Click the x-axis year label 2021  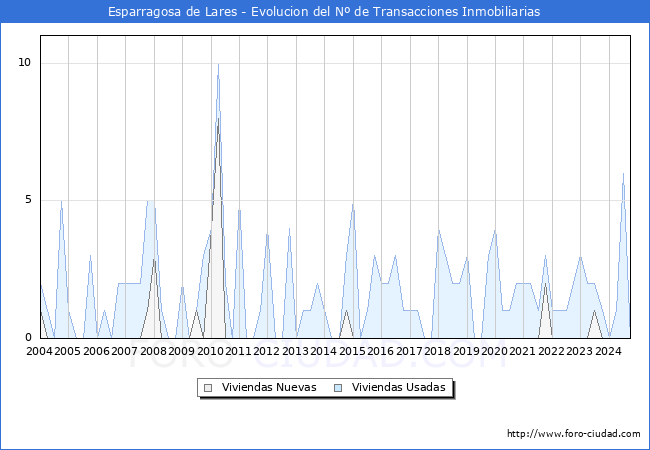click(x=523, y=351)
